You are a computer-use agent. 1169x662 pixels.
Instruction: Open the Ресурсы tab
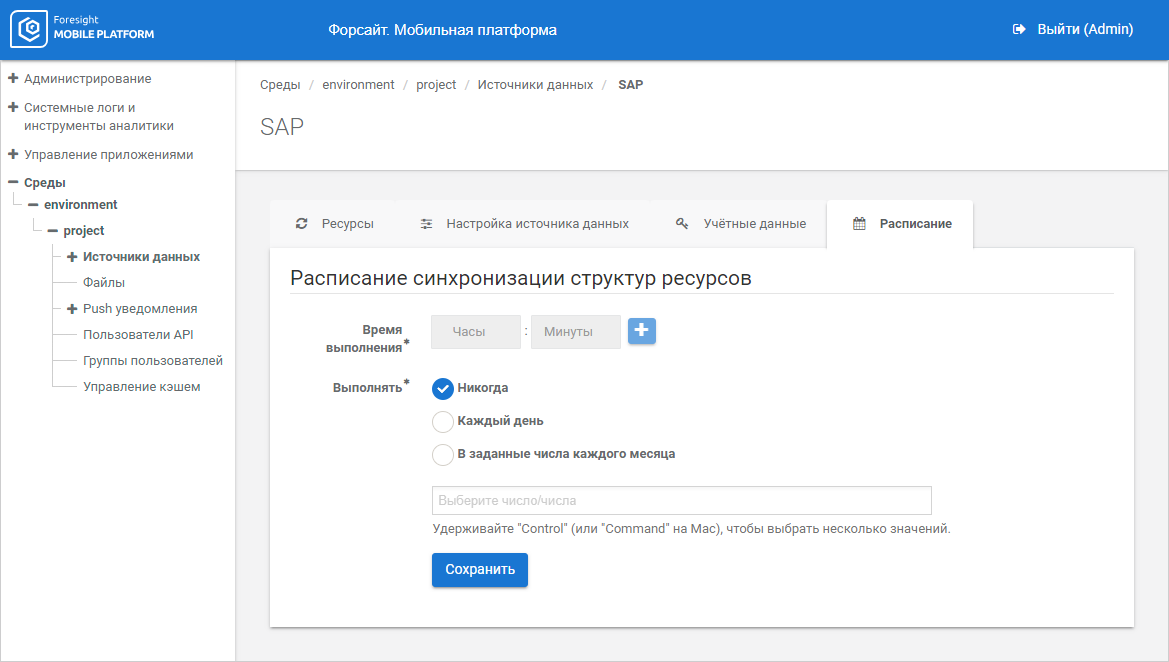click(335, 224)
